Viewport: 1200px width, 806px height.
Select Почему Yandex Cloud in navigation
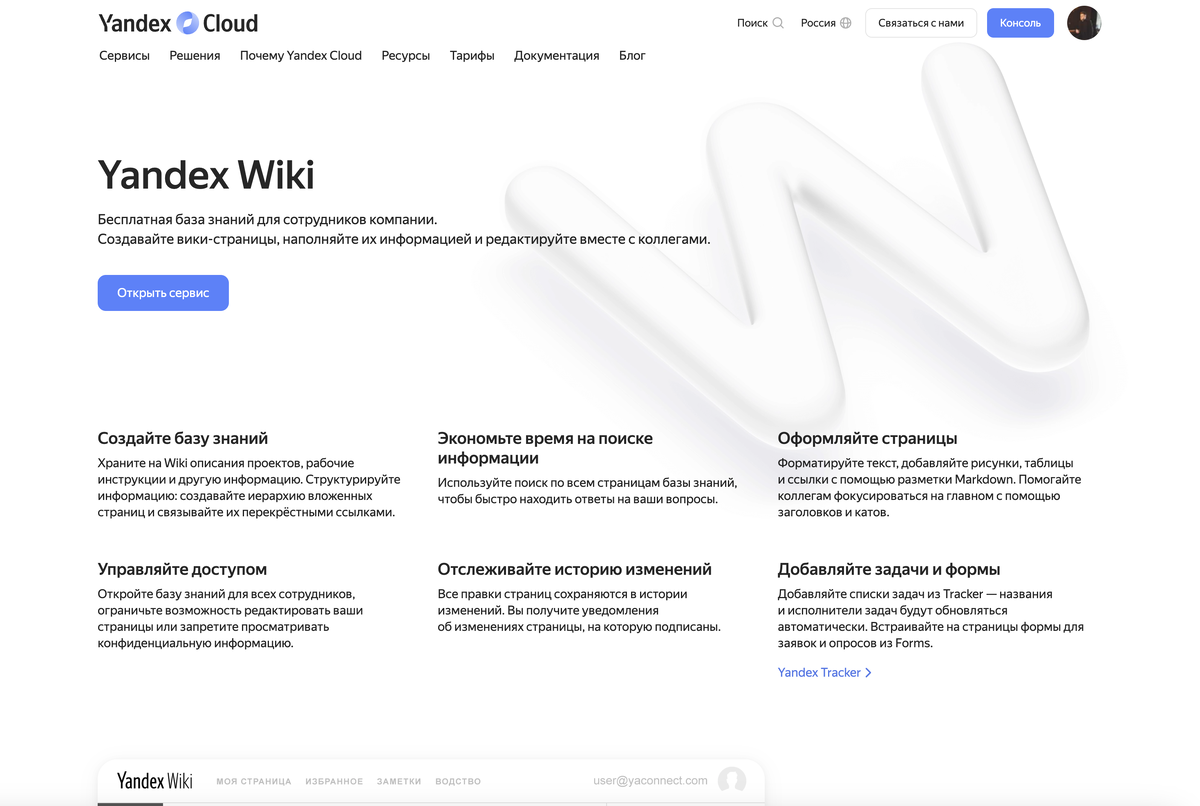300,55
